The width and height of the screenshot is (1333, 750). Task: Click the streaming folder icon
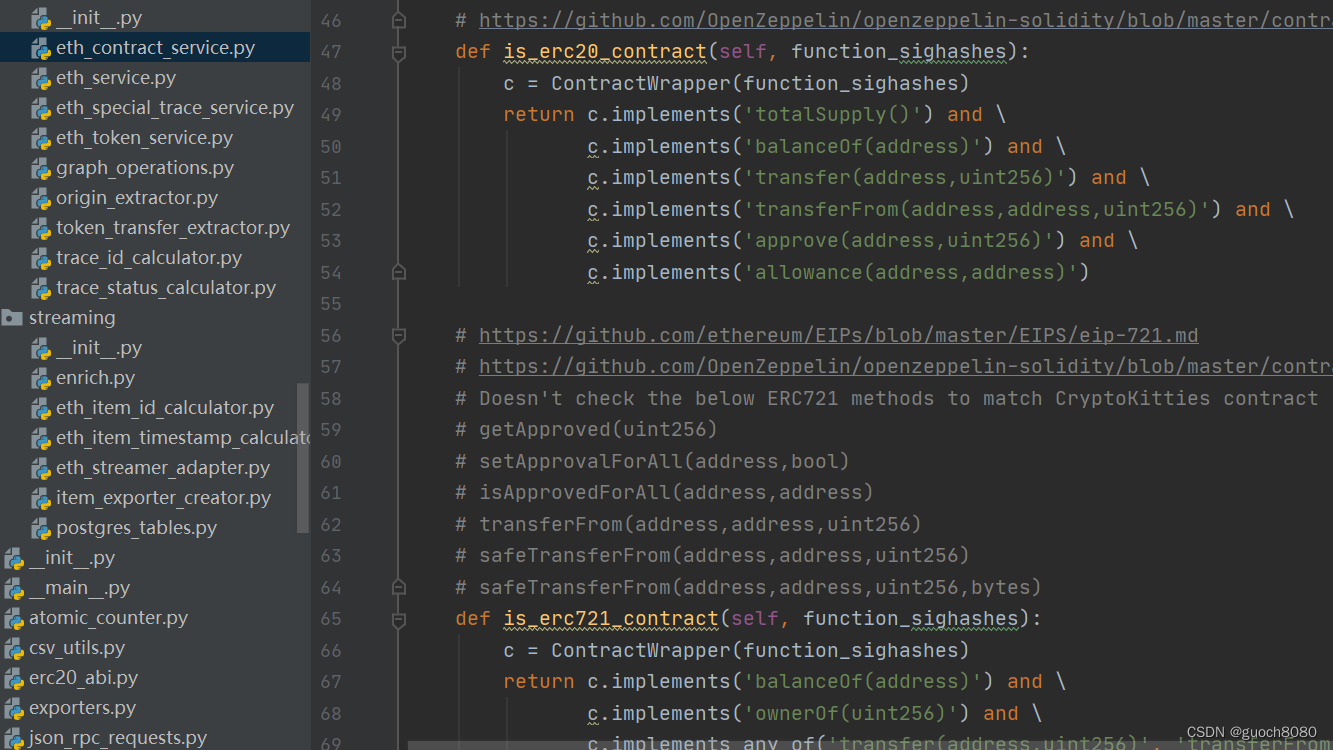pyautogui.click(x=12, y=318)
